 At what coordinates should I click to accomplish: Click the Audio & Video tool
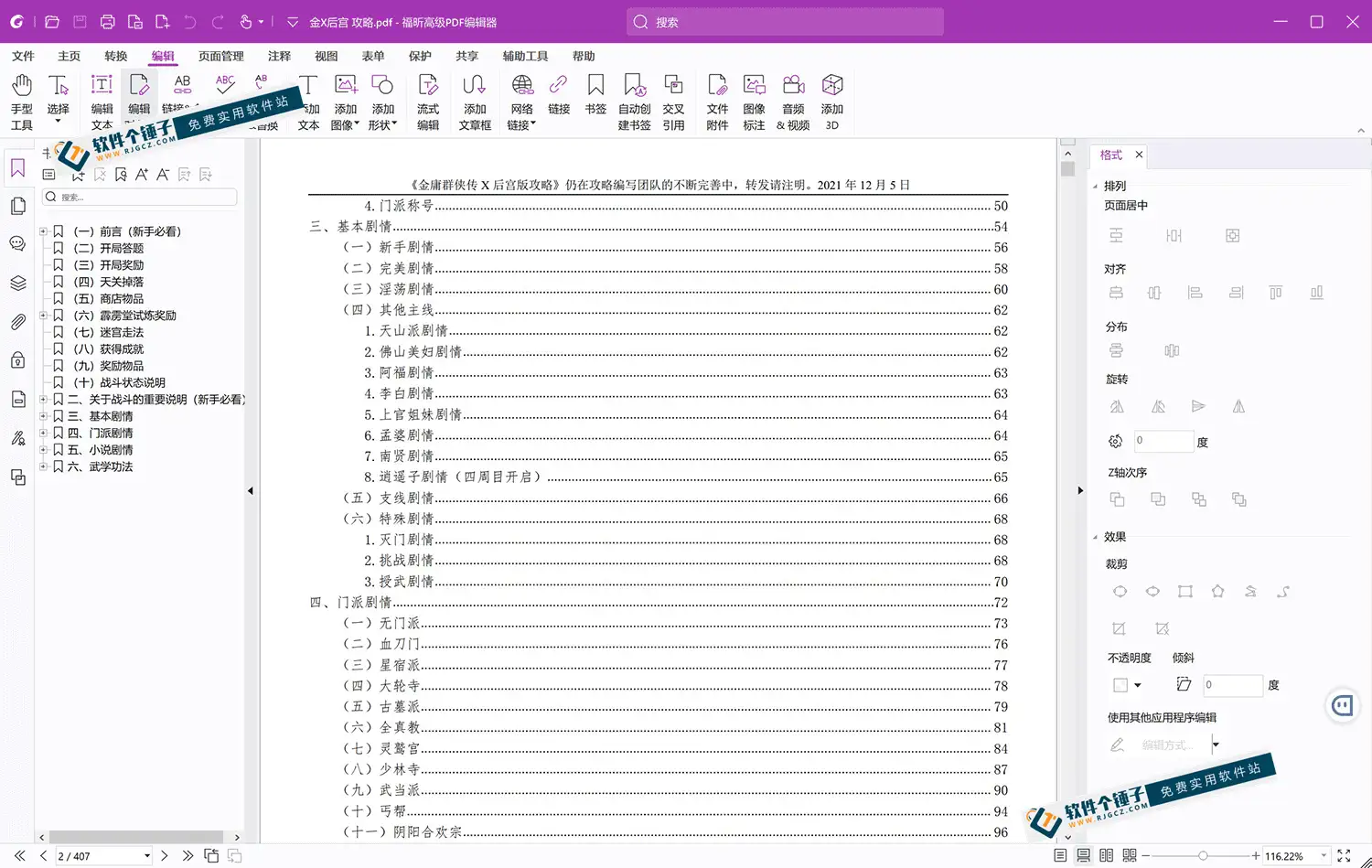point(793,102)
